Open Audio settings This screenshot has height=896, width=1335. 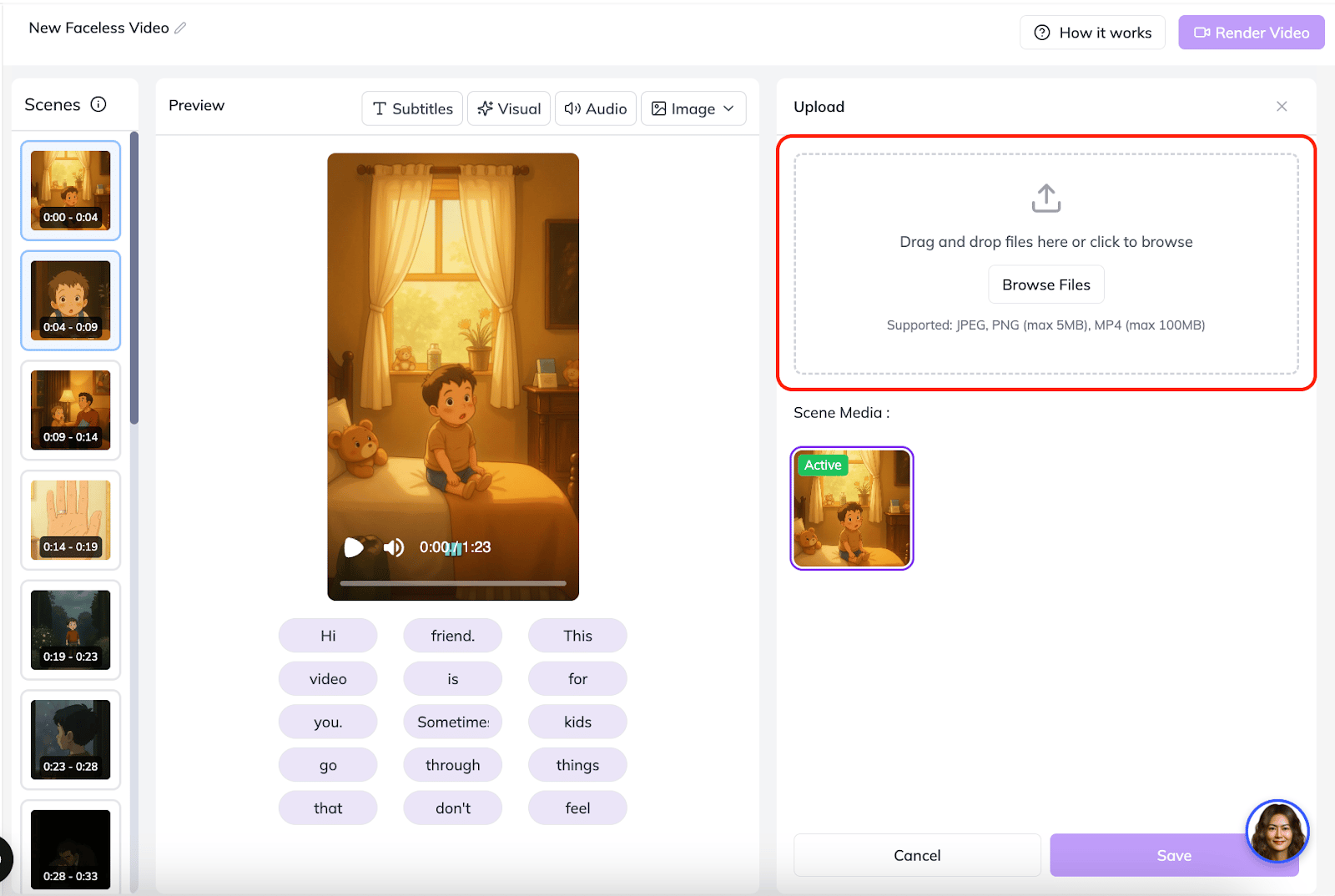[x=596, y=108]
